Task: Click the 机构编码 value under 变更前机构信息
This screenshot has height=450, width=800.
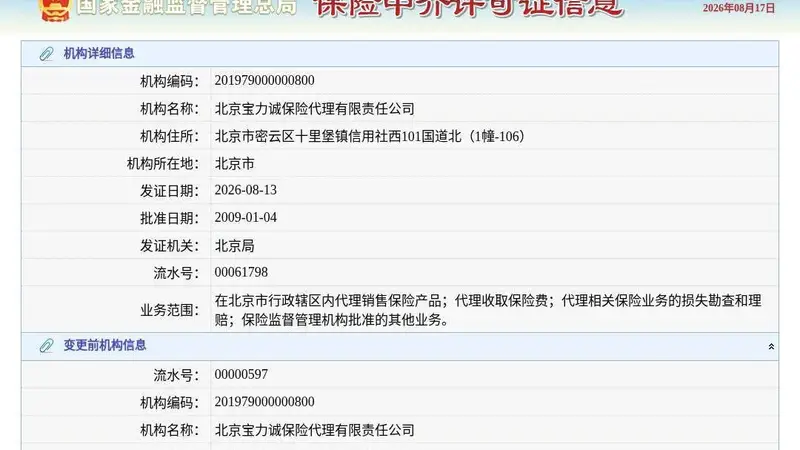Action: click(264, 402)
